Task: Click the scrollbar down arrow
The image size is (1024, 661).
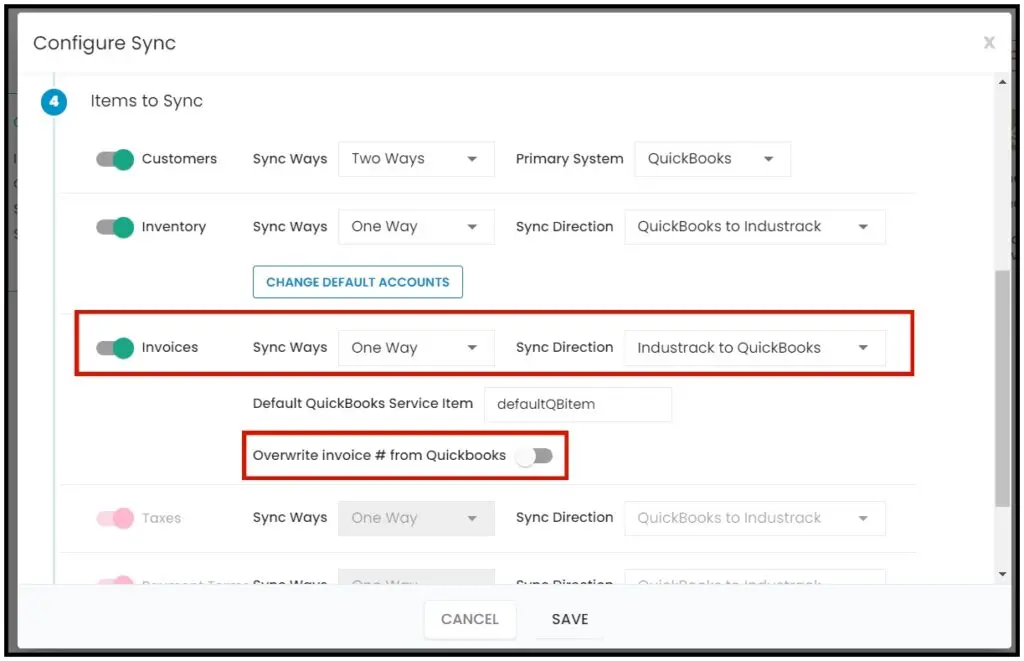Action: click(1002, 574)
